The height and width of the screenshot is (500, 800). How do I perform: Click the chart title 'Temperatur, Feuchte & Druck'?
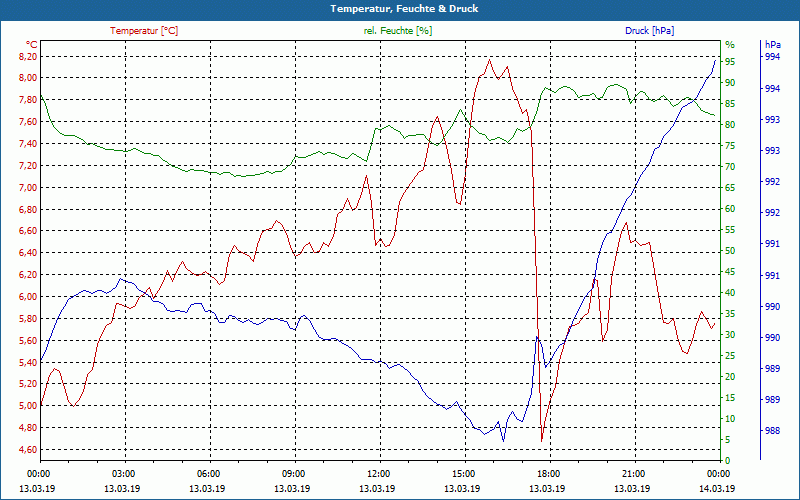tap(404, 9)
